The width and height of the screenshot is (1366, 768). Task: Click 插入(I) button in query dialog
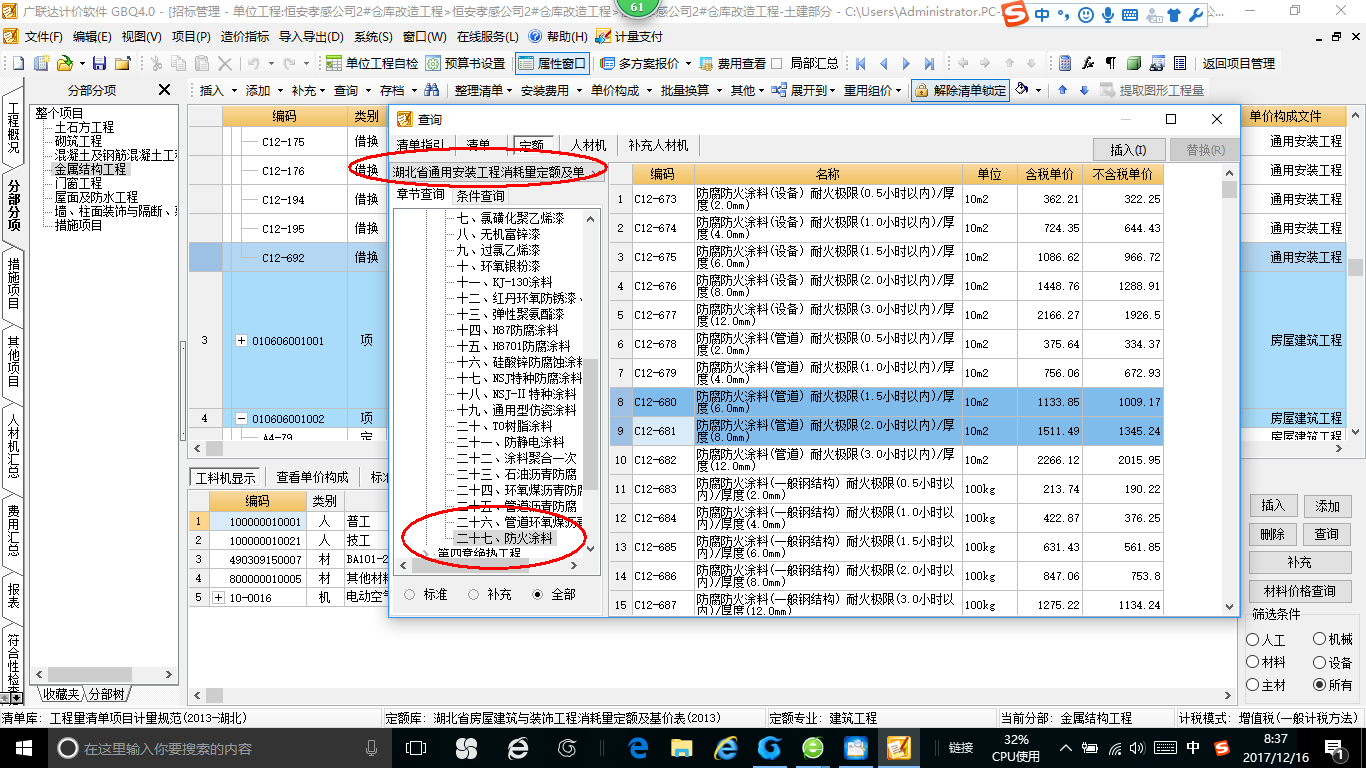pyautogui.click(x=1128, y=150)
